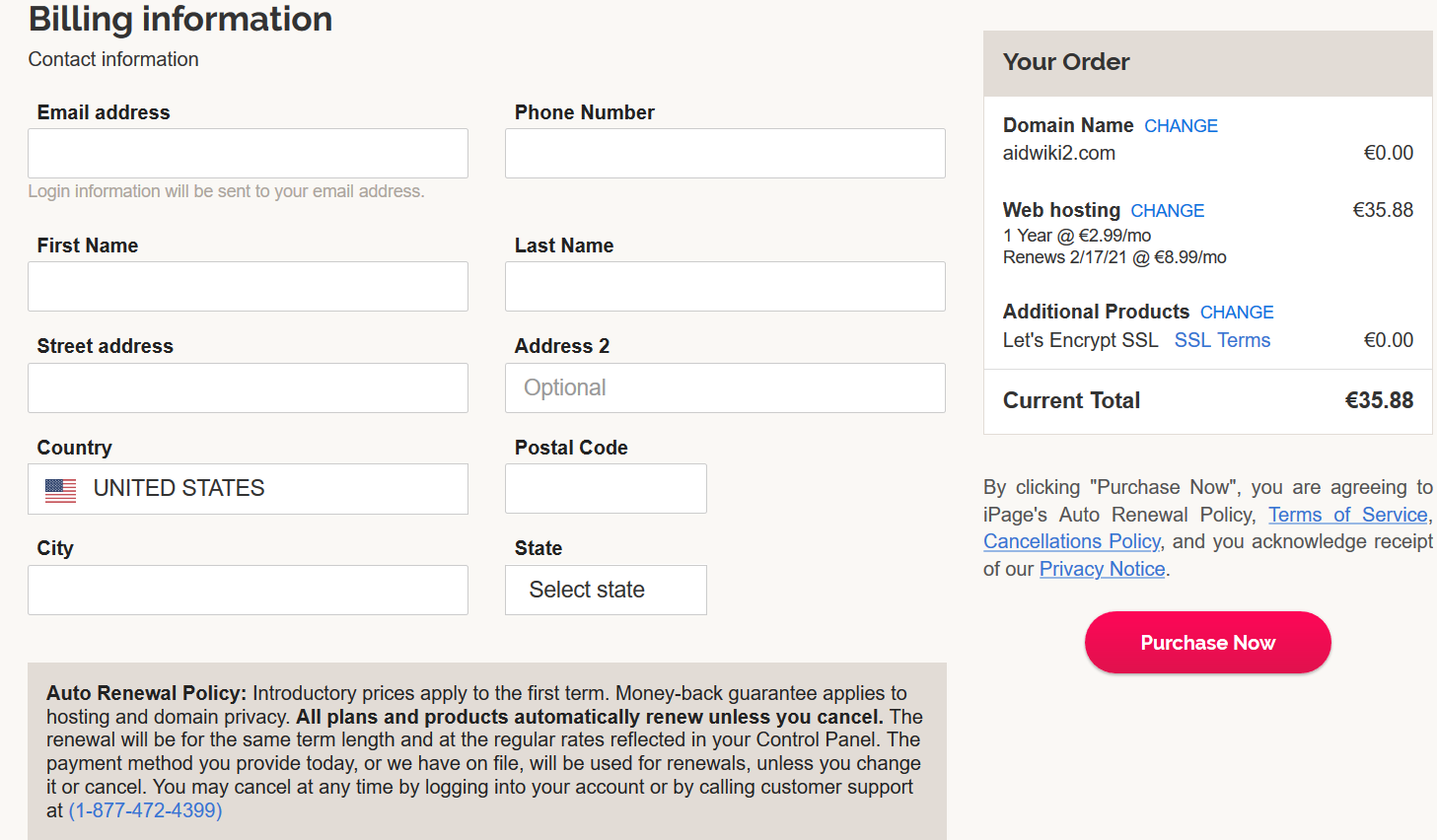This screenshot has width=1437, height=840.
Task: Click the Postal Code field
Action: click(606, 489)
